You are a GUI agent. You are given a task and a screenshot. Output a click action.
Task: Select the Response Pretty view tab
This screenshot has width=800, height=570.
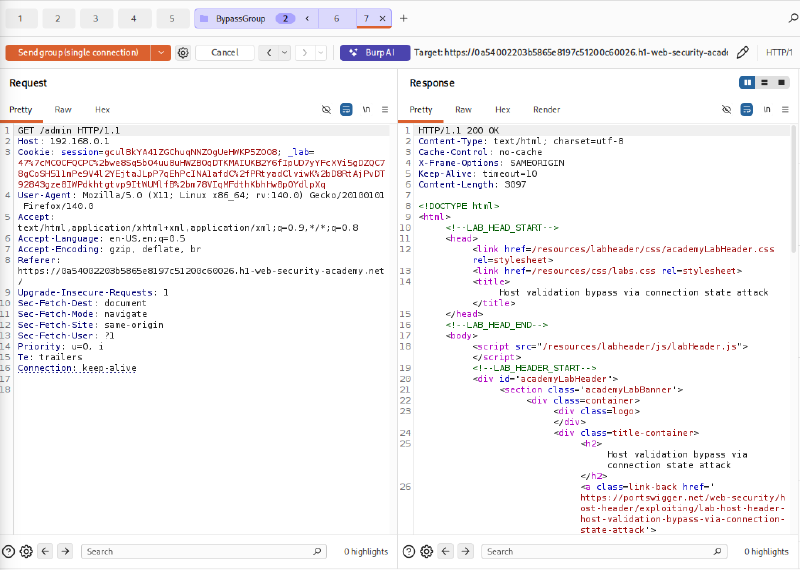point(421,110)
